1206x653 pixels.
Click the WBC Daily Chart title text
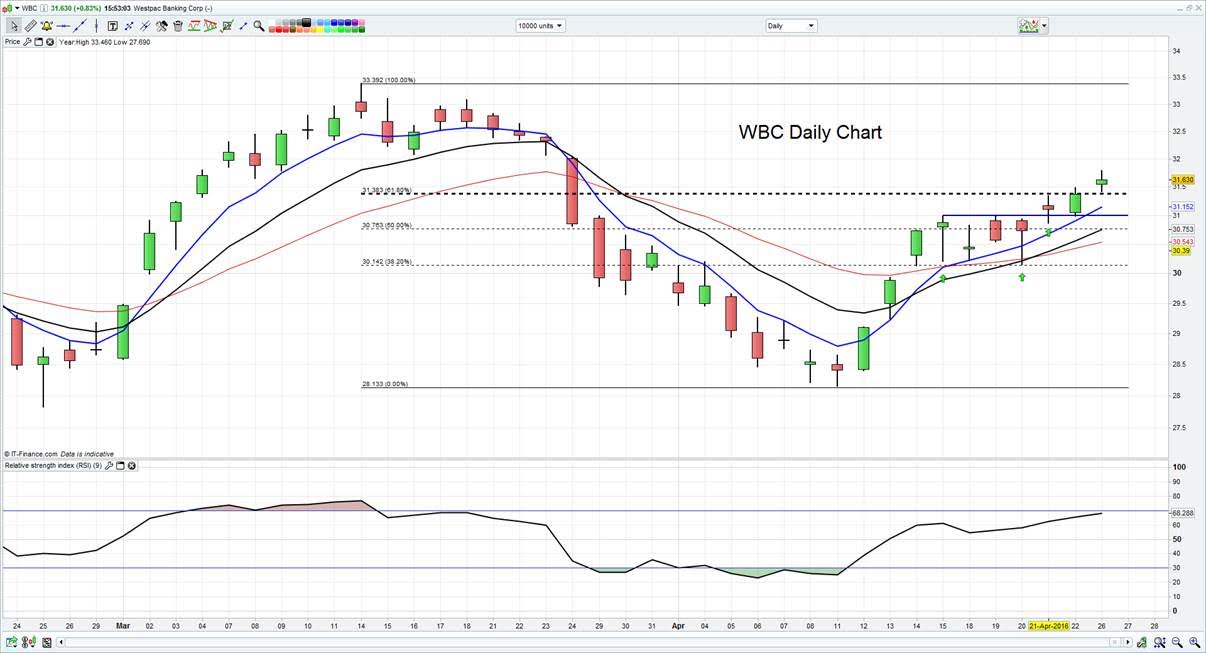(810, 132)
